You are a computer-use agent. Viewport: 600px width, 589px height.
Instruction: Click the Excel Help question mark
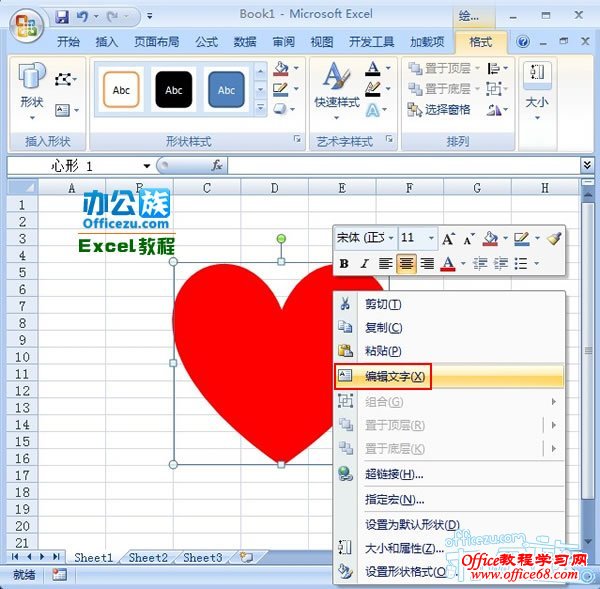(523, 41)
